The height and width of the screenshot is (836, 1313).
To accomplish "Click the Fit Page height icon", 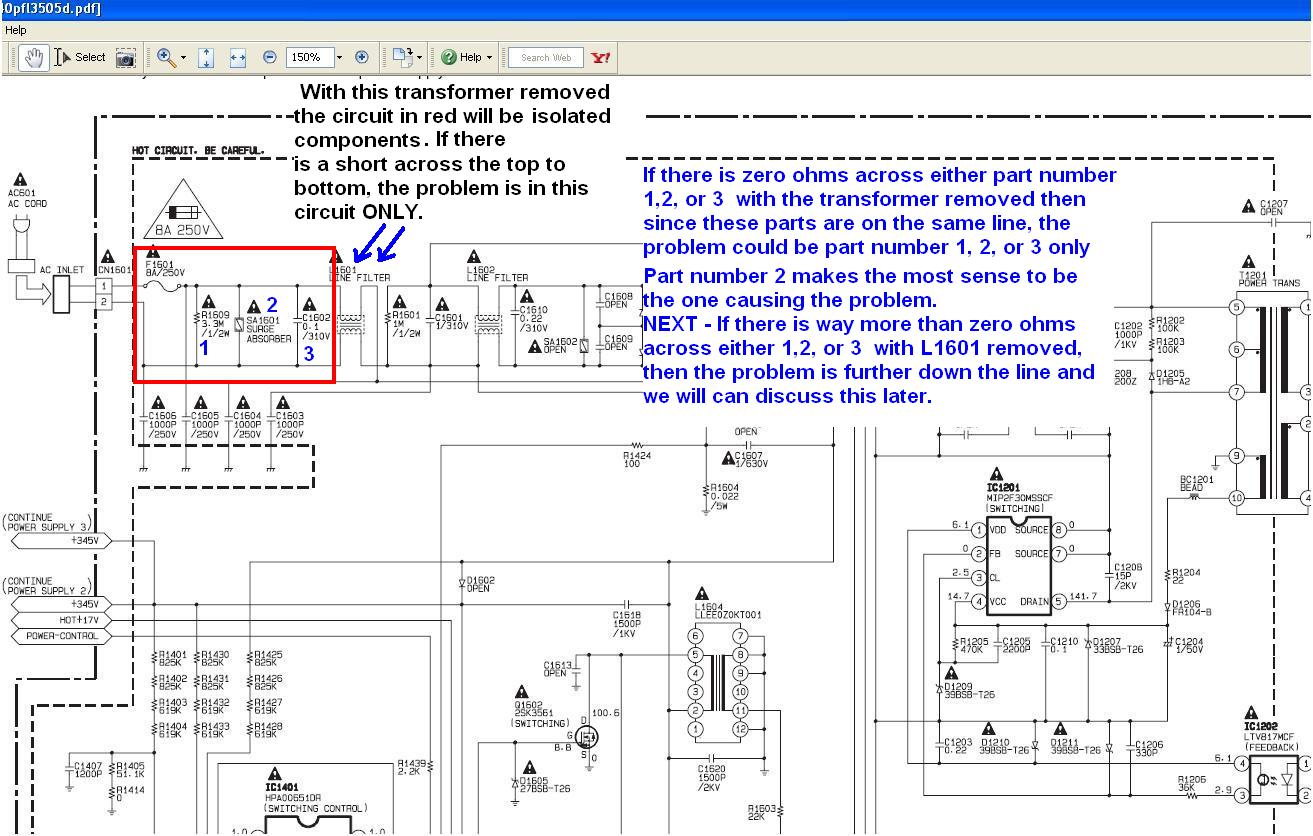I will pos(206,58).
